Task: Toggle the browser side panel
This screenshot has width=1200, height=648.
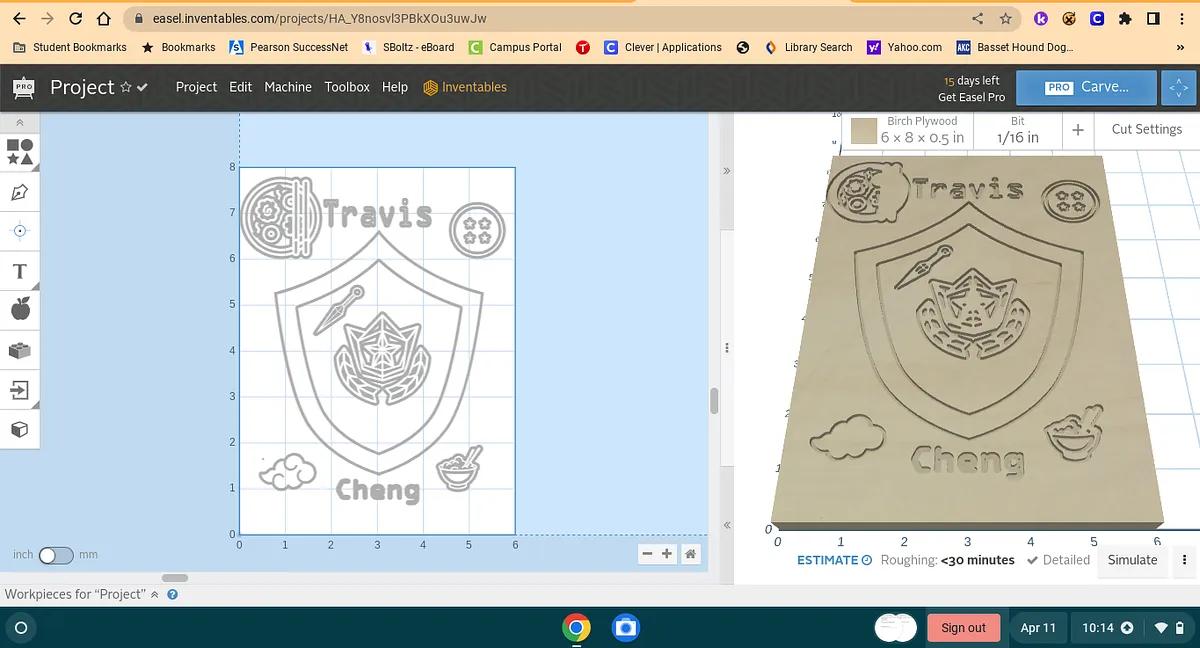Action: pyautogui.click(x=1153, y=18)
